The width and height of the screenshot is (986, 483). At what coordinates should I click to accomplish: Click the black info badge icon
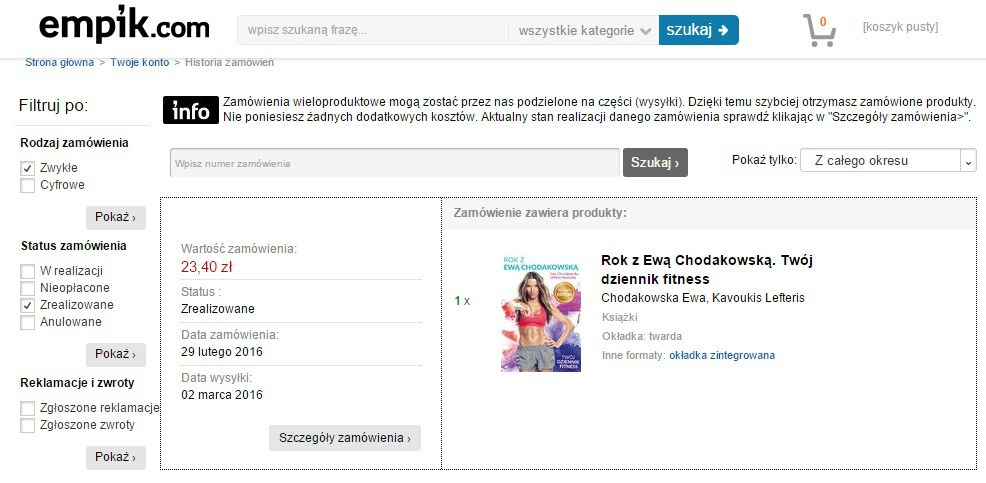(191, 110)
